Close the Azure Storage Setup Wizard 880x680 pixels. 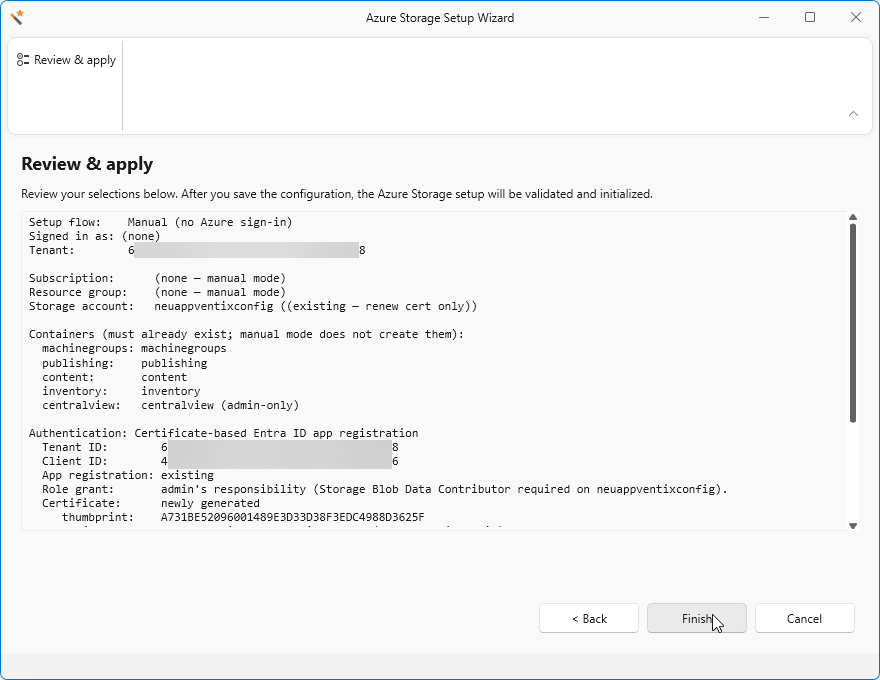(856, 17)
